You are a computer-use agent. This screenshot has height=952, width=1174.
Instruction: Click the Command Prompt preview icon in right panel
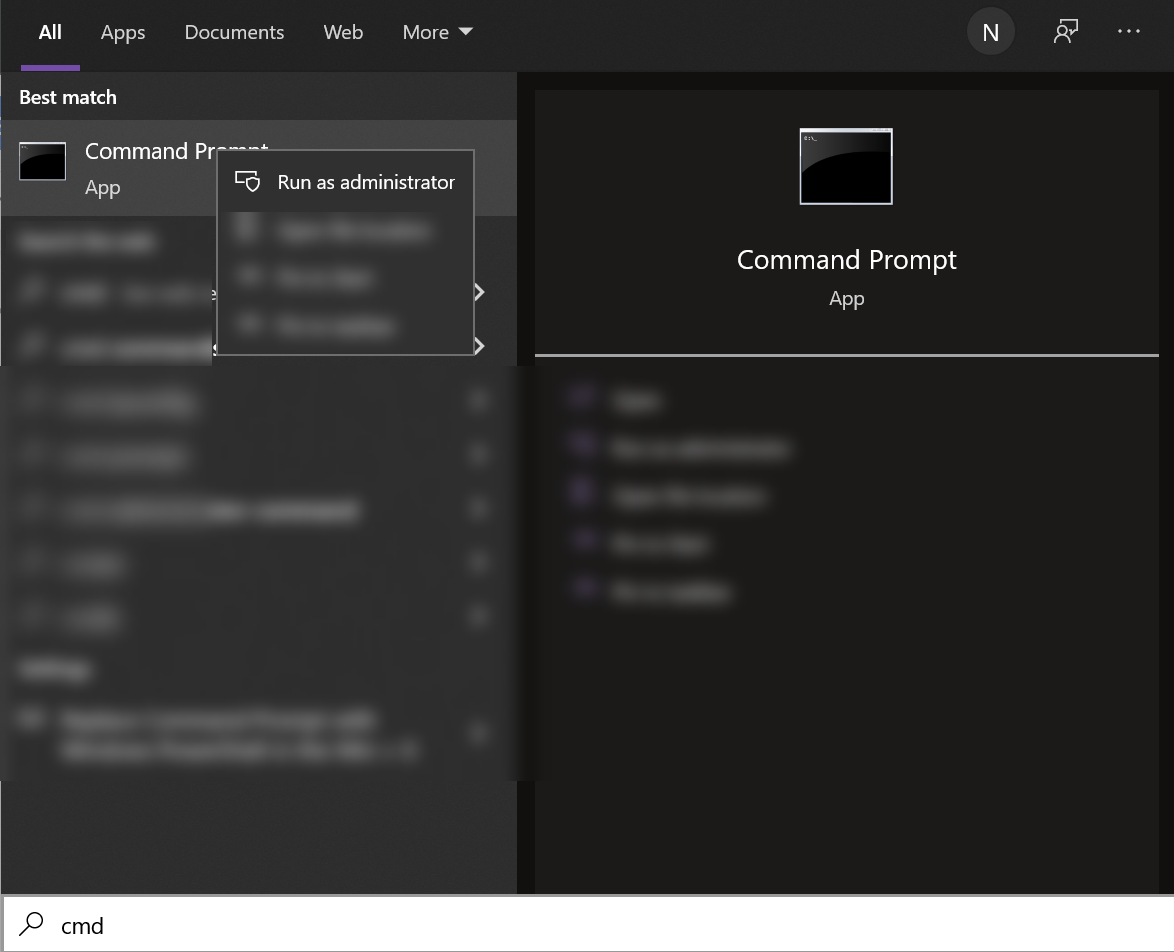click(x=845, y=165)
